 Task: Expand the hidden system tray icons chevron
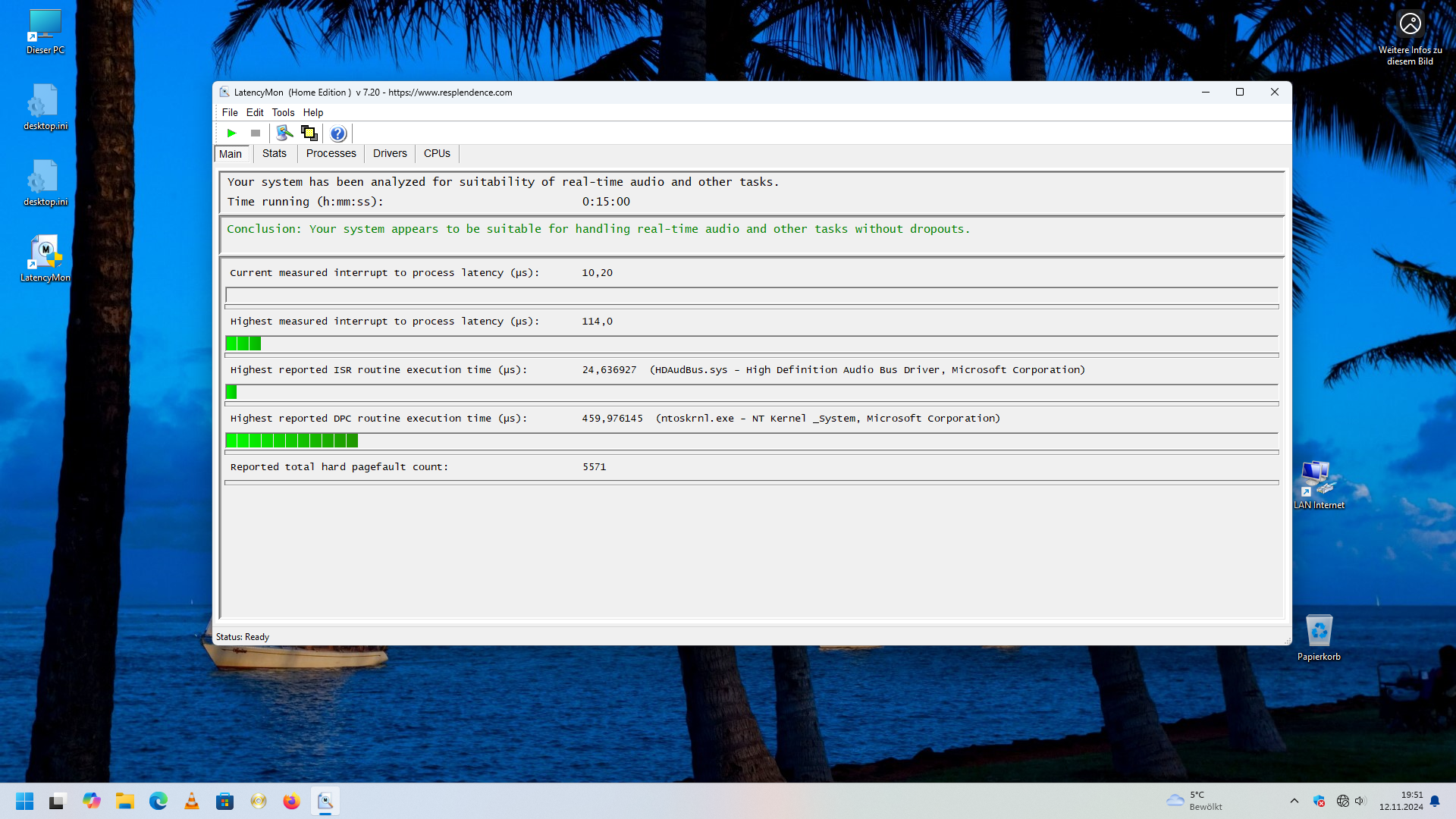tap(1294, 801)
